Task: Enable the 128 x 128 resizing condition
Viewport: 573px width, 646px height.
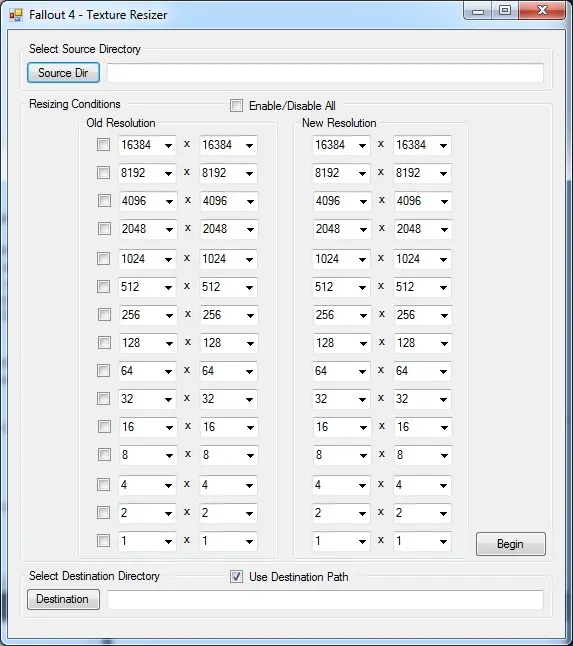Action: [104, 343]
